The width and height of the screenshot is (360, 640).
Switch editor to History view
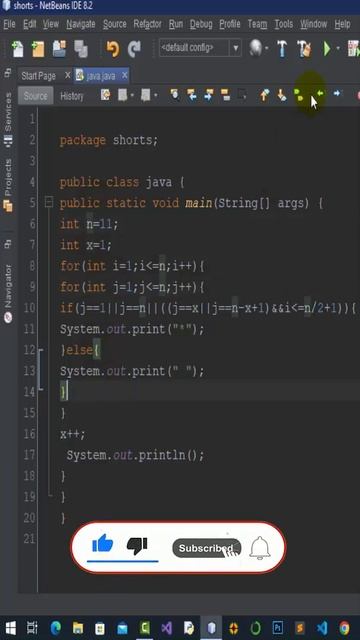[x=72, y=96]
